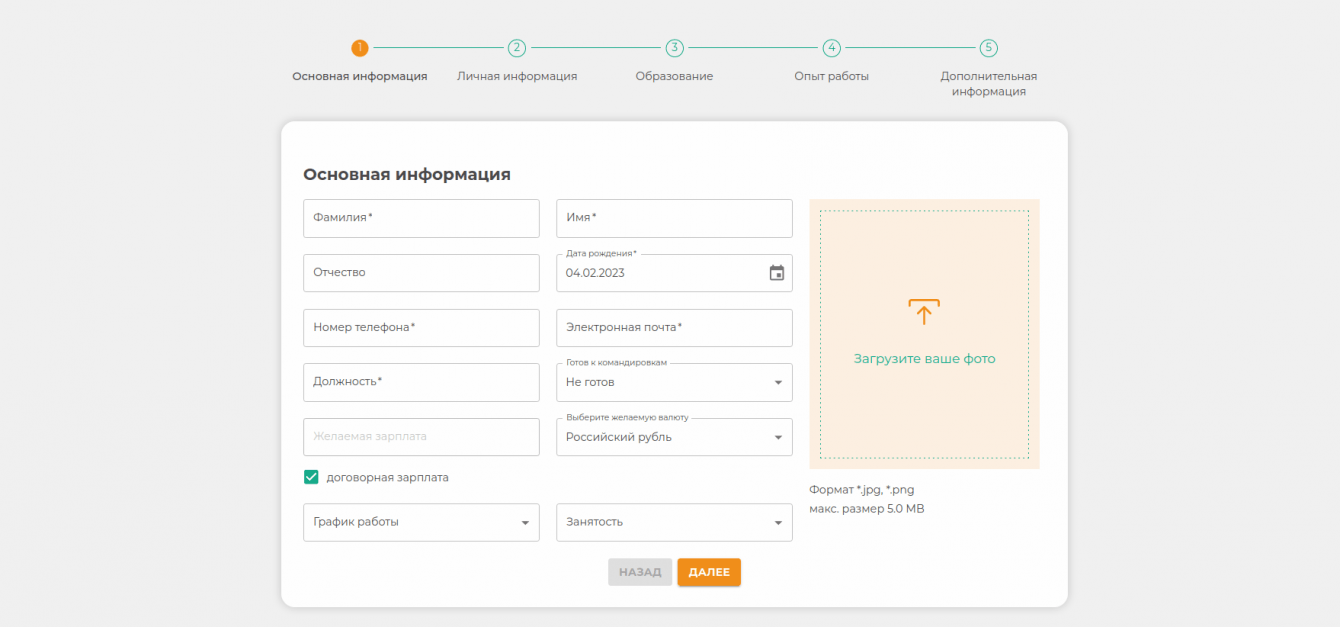The width and height of the screenshot is (1340, 627).
Task: Go to step 1 circle Основная информация
Action: (360, 48)
